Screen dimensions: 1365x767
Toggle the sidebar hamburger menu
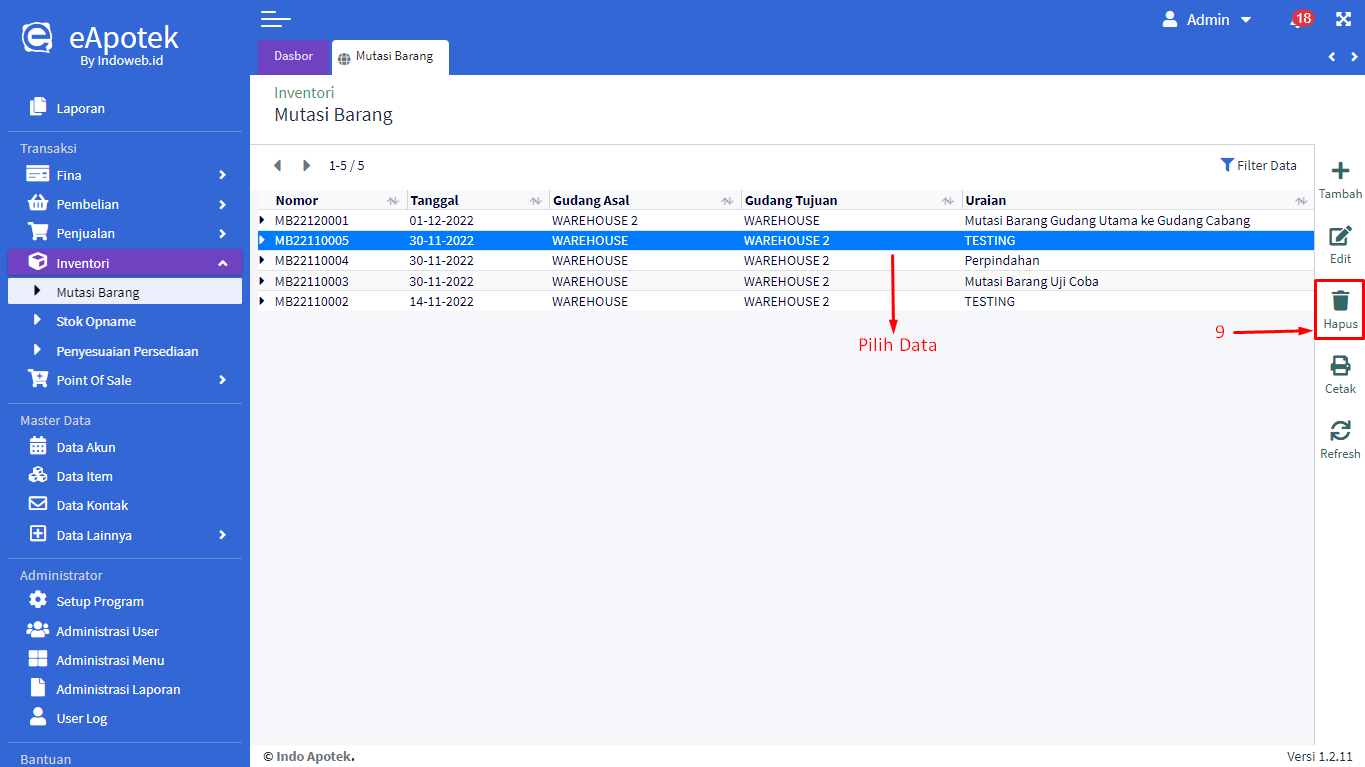275,19
